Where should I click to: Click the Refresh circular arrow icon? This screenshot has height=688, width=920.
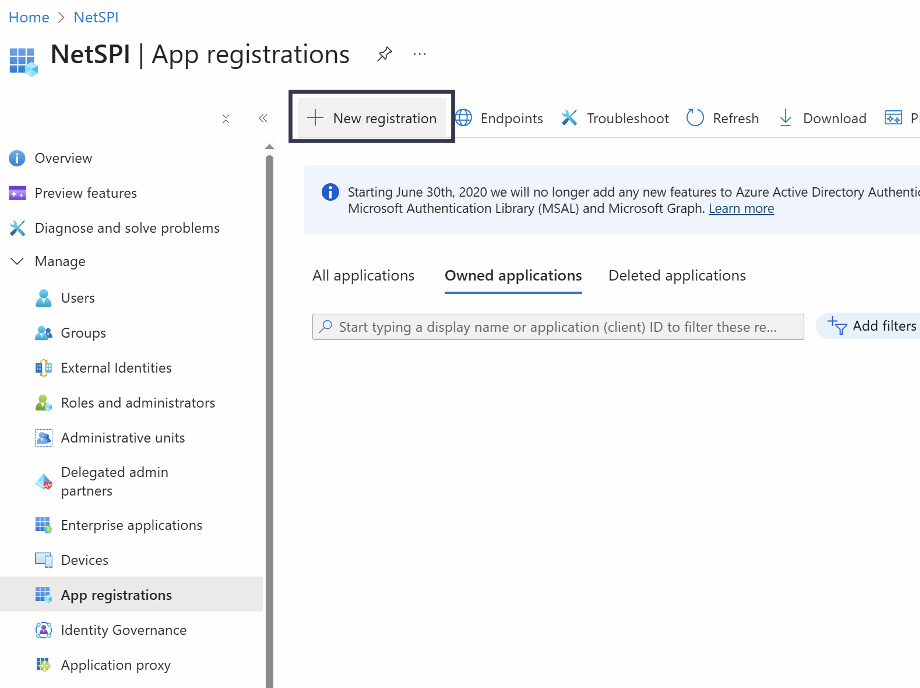(695, 118)
